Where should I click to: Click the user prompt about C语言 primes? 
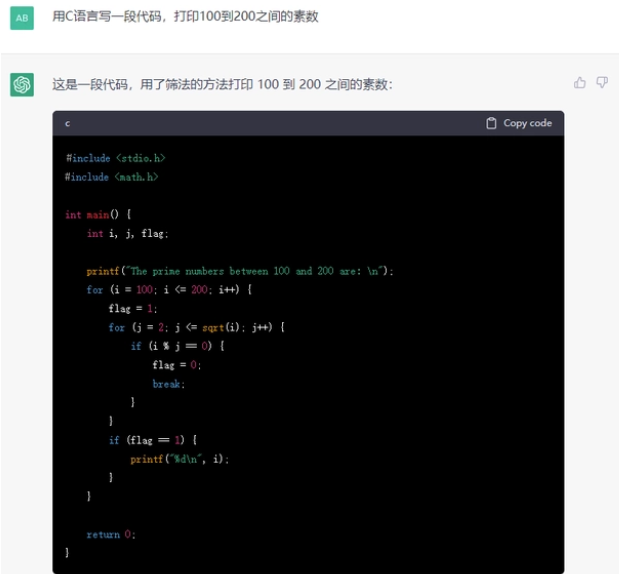[185, 17]
